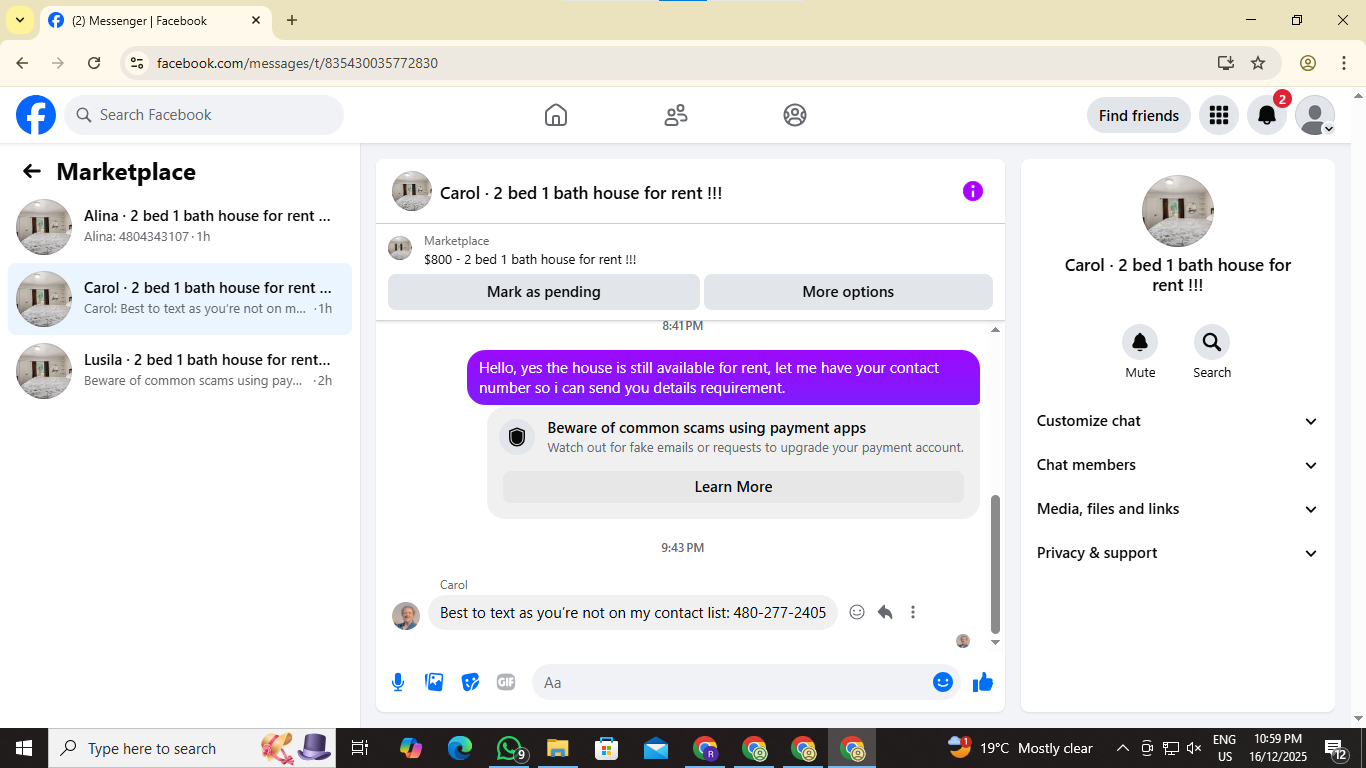This screenshot has height=768, width=1366.
Task: Click Carol's avatar next to her message
Action: (406, 615)
